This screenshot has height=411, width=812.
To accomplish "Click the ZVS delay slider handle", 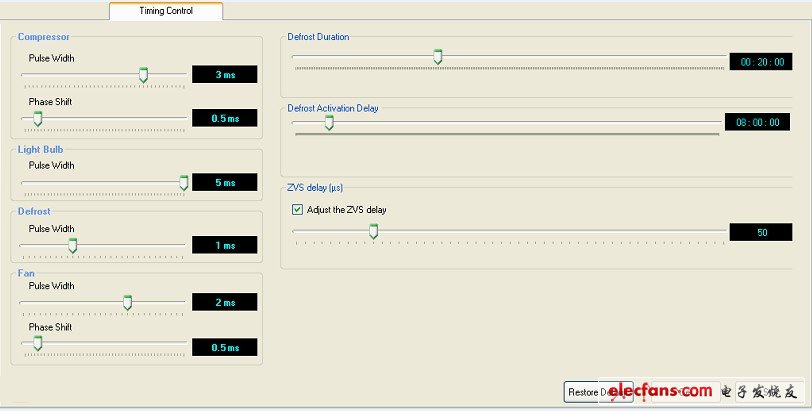I will (373, 231).
